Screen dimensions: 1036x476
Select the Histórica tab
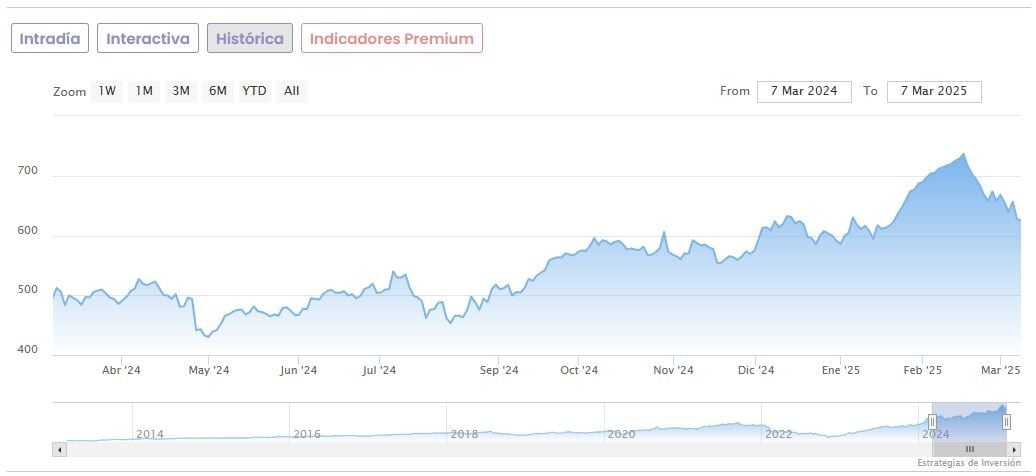250,39
